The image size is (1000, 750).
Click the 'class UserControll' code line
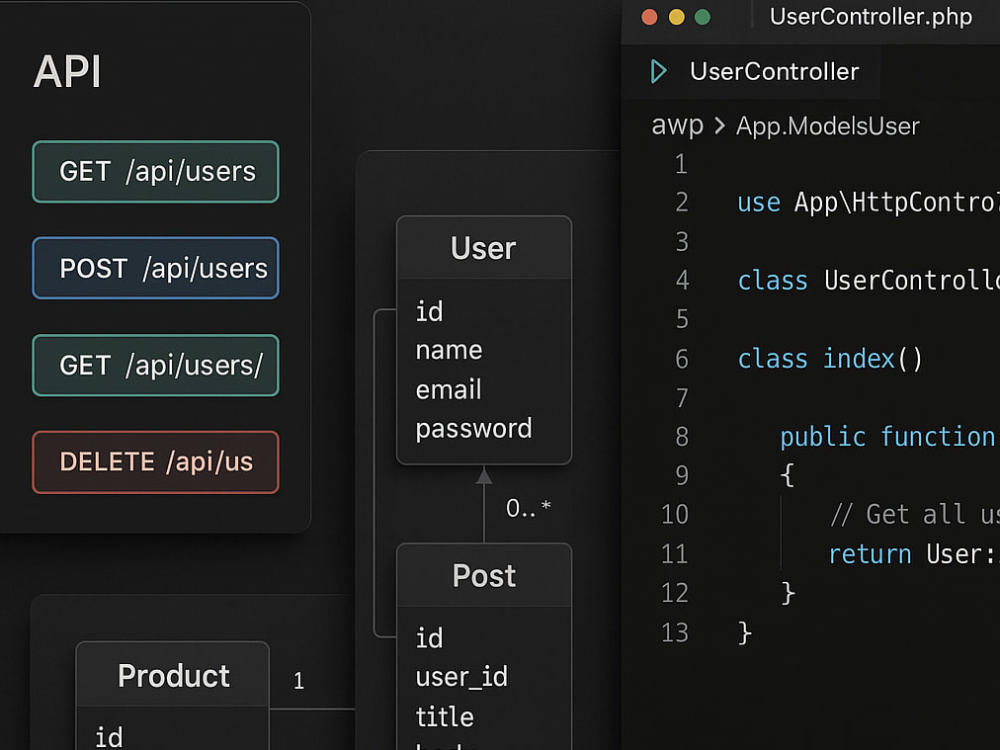click(869, 281)
